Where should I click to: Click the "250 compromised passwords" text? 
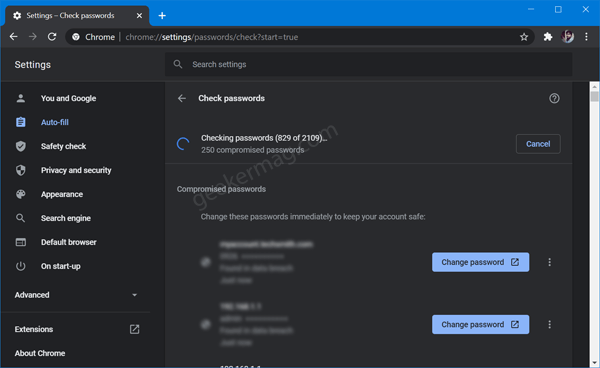[x=253, y=150]
